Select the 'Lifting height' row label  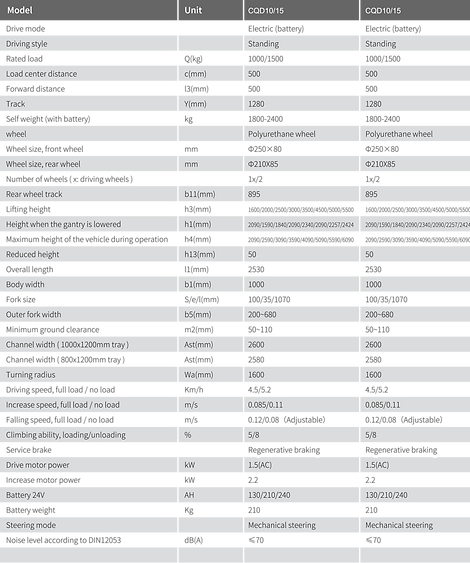coord(28,209)
